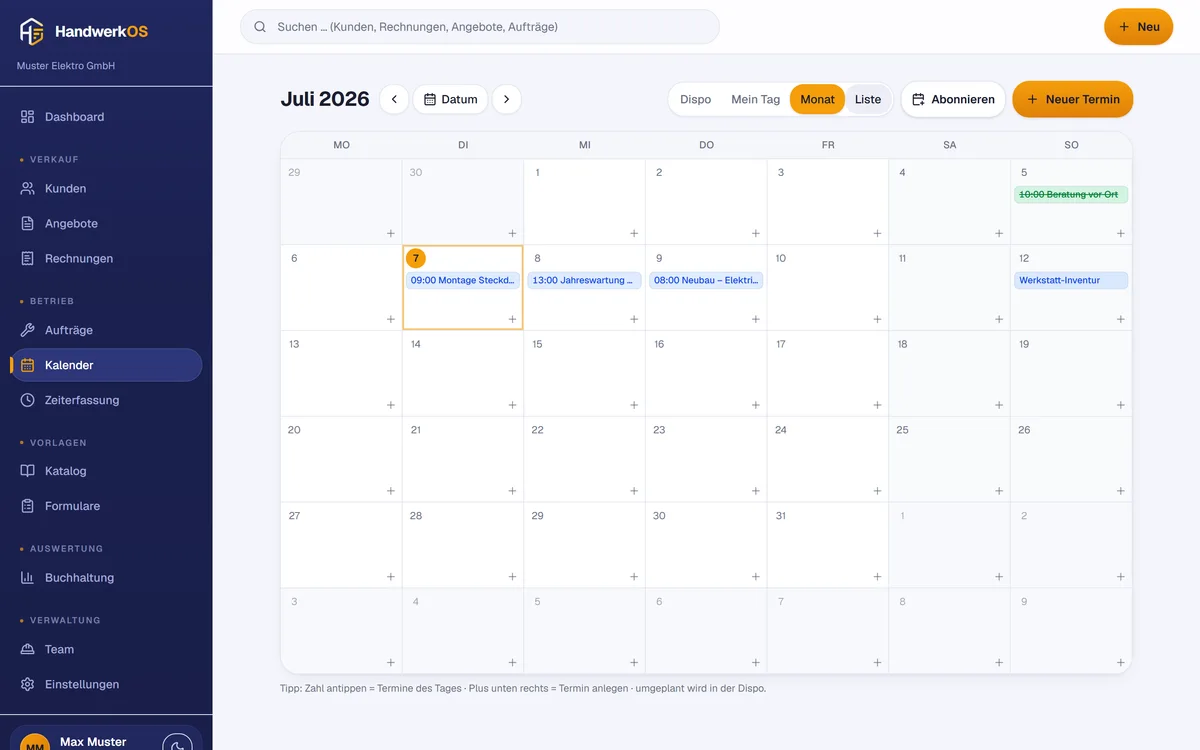This screenshot has width=1200, height=750.
Task: Click the Abonnieren button
Action: click(x=953, y=99)
